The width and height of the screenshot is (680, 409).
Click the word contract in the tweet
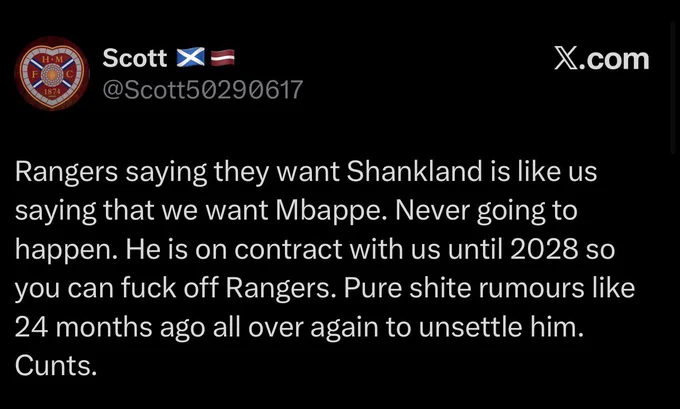(288, 249)
